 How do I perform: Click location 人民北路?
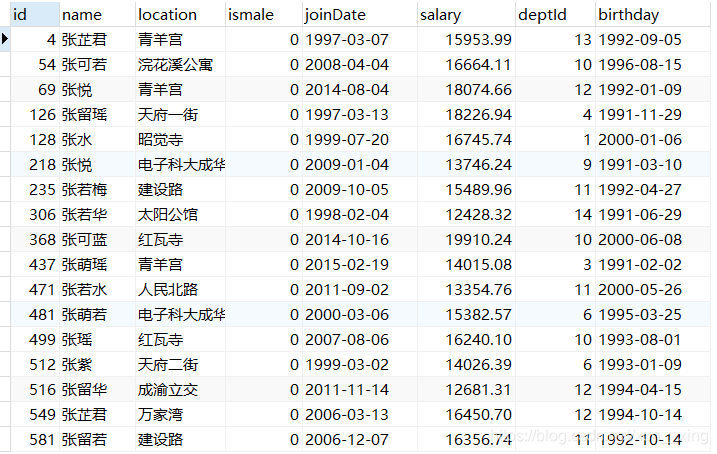(180, 290)
